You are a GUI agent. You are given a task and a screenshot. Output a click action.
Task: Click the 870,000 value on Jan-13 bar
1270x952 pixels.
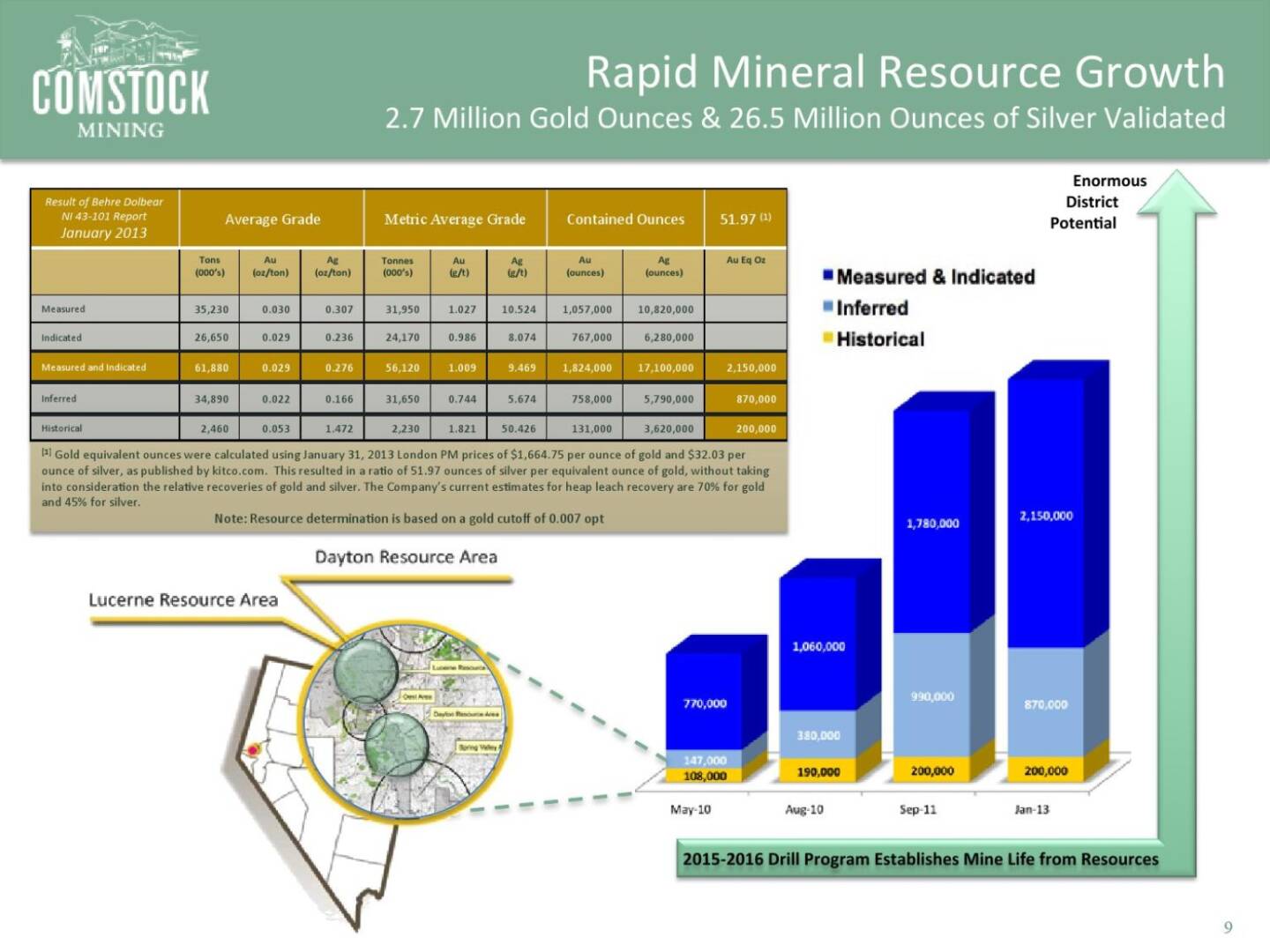[1046, 704]
